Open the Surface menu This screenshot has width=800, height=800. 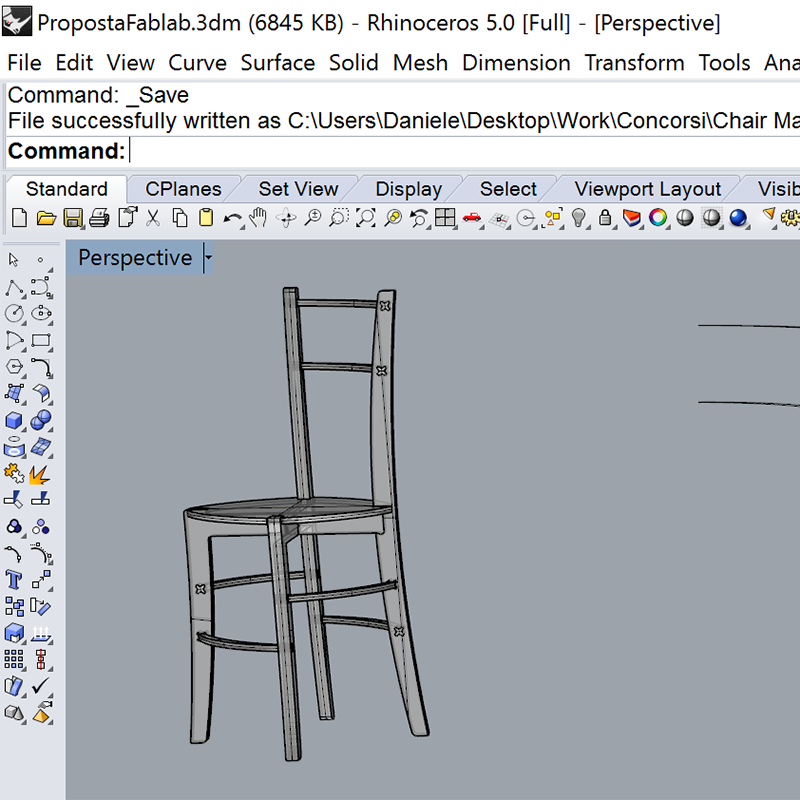[278, 63]
